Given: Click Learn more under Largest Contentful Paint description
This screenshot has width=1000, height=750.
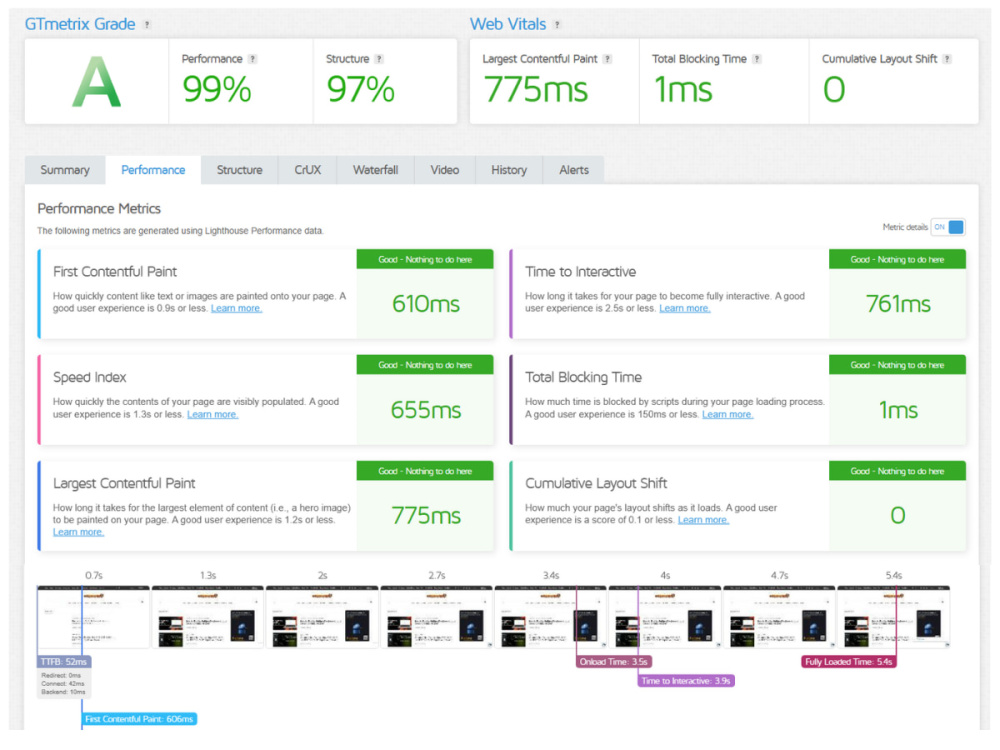Looking at the screenshot, I should click(78, 533).
